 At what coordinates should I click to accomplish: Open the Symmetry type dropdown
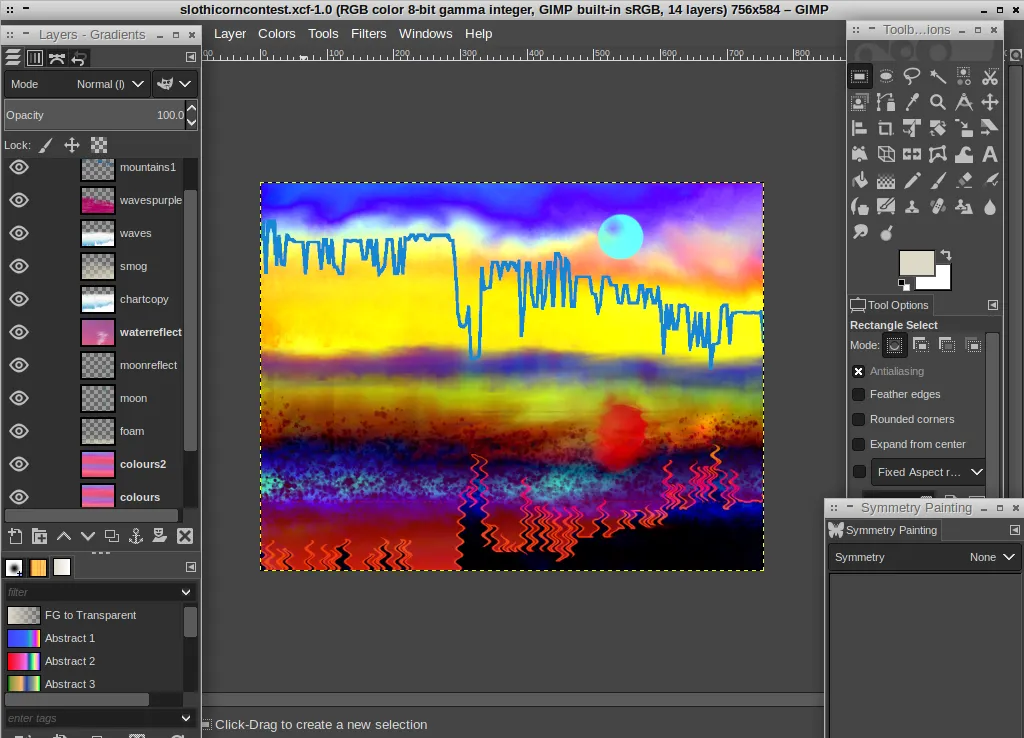coord(925,557)
